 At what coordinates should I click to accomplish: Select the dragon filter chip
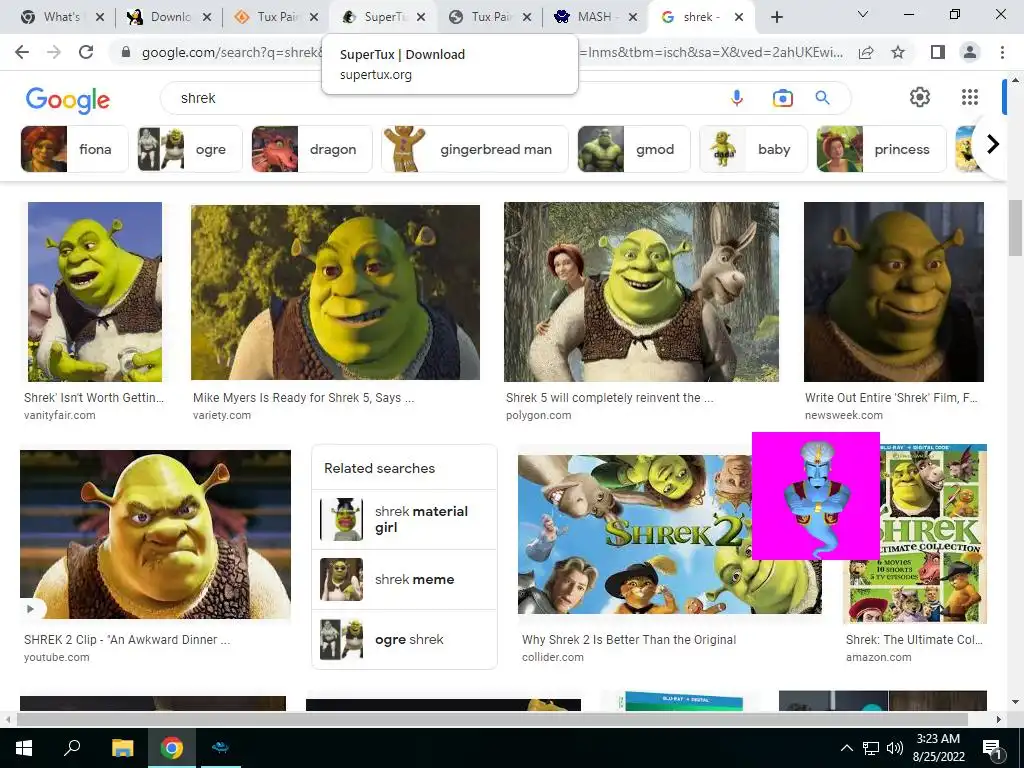pyautogui.click(x=312, y=149)
